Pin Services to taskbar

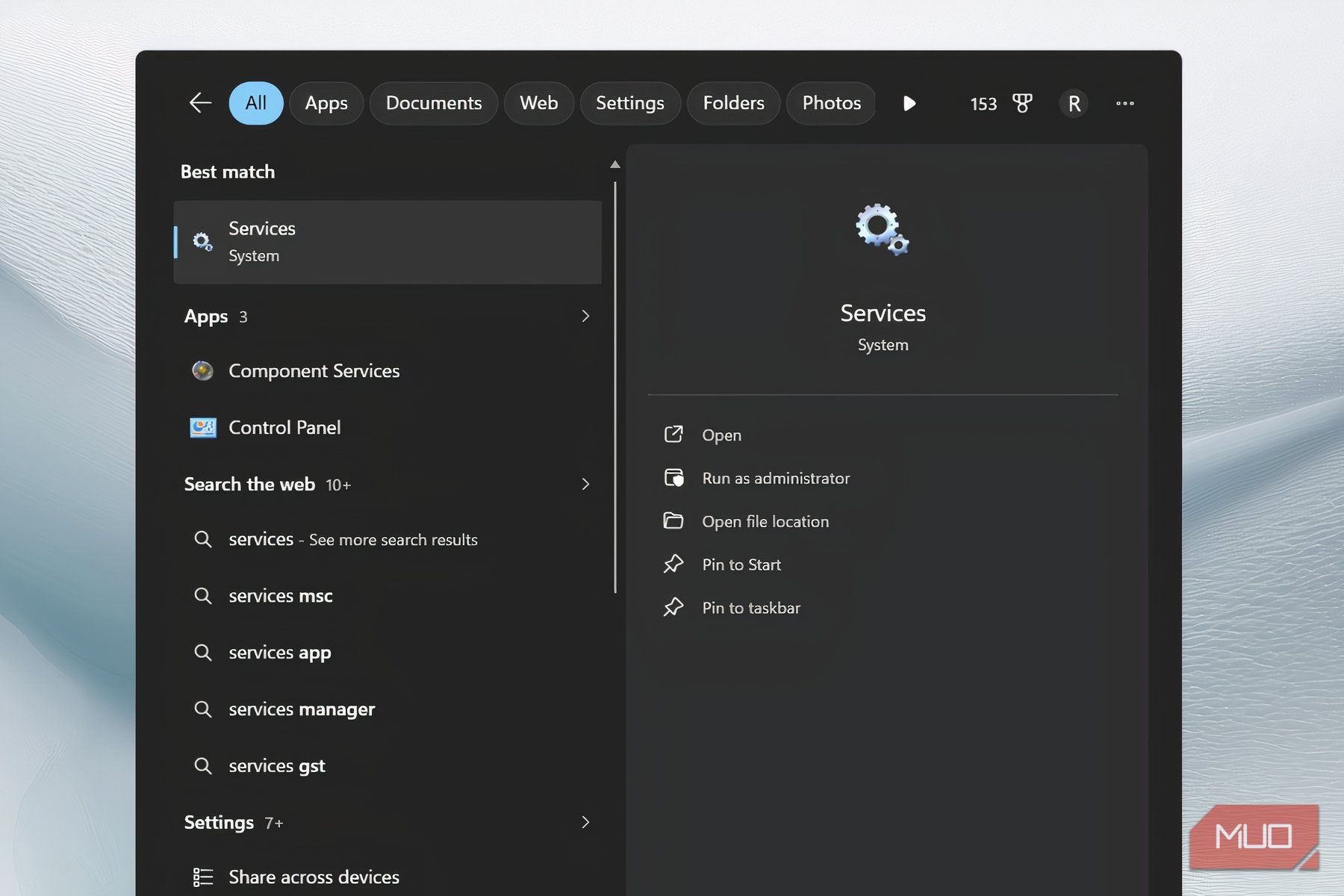pos(750,608)
